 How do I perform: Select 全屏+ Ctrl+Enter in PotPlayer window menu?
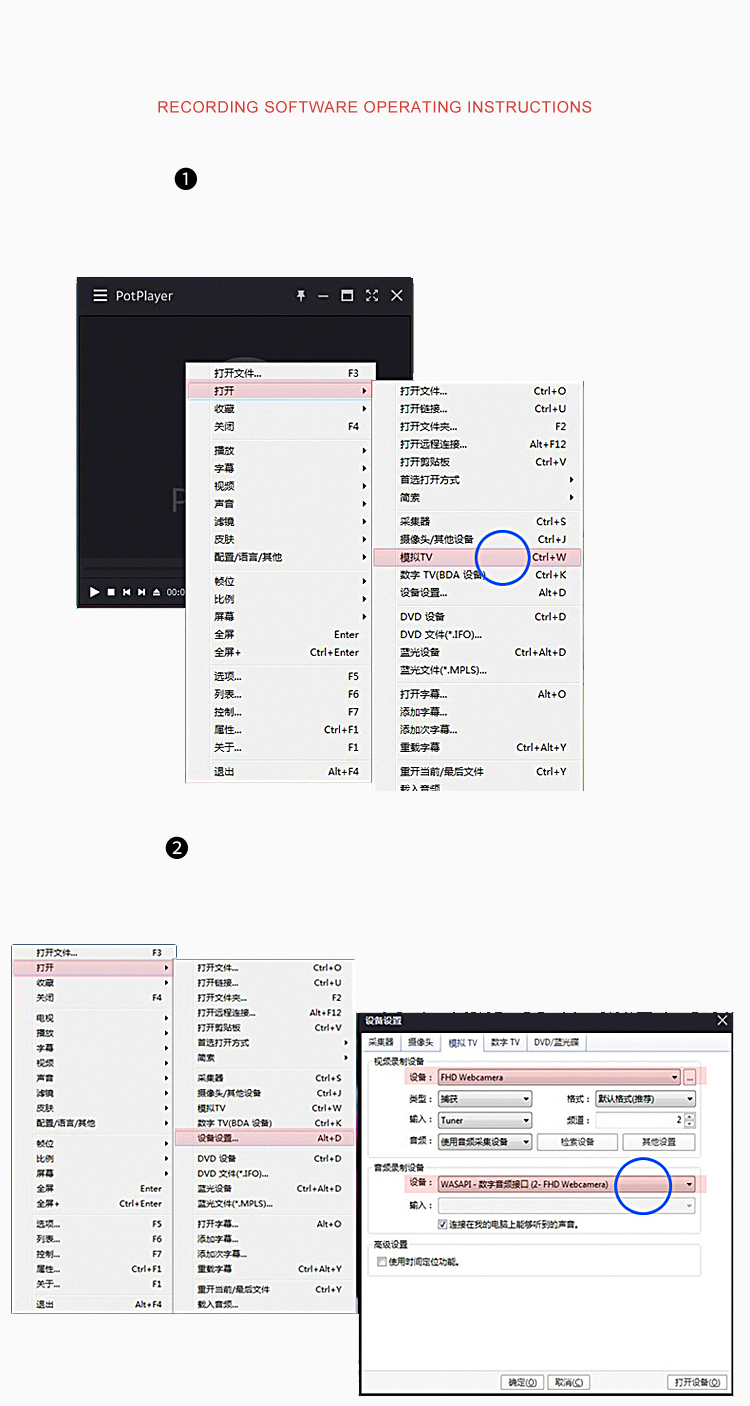tap(279, 652)
